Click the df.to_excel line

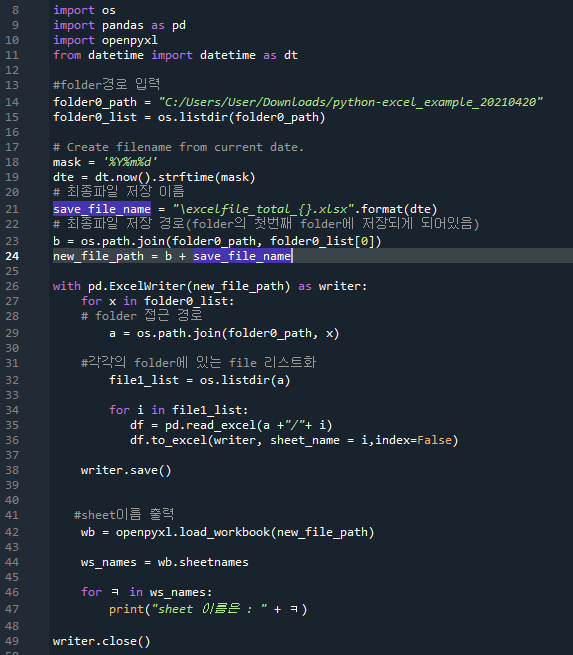(294, 440)
